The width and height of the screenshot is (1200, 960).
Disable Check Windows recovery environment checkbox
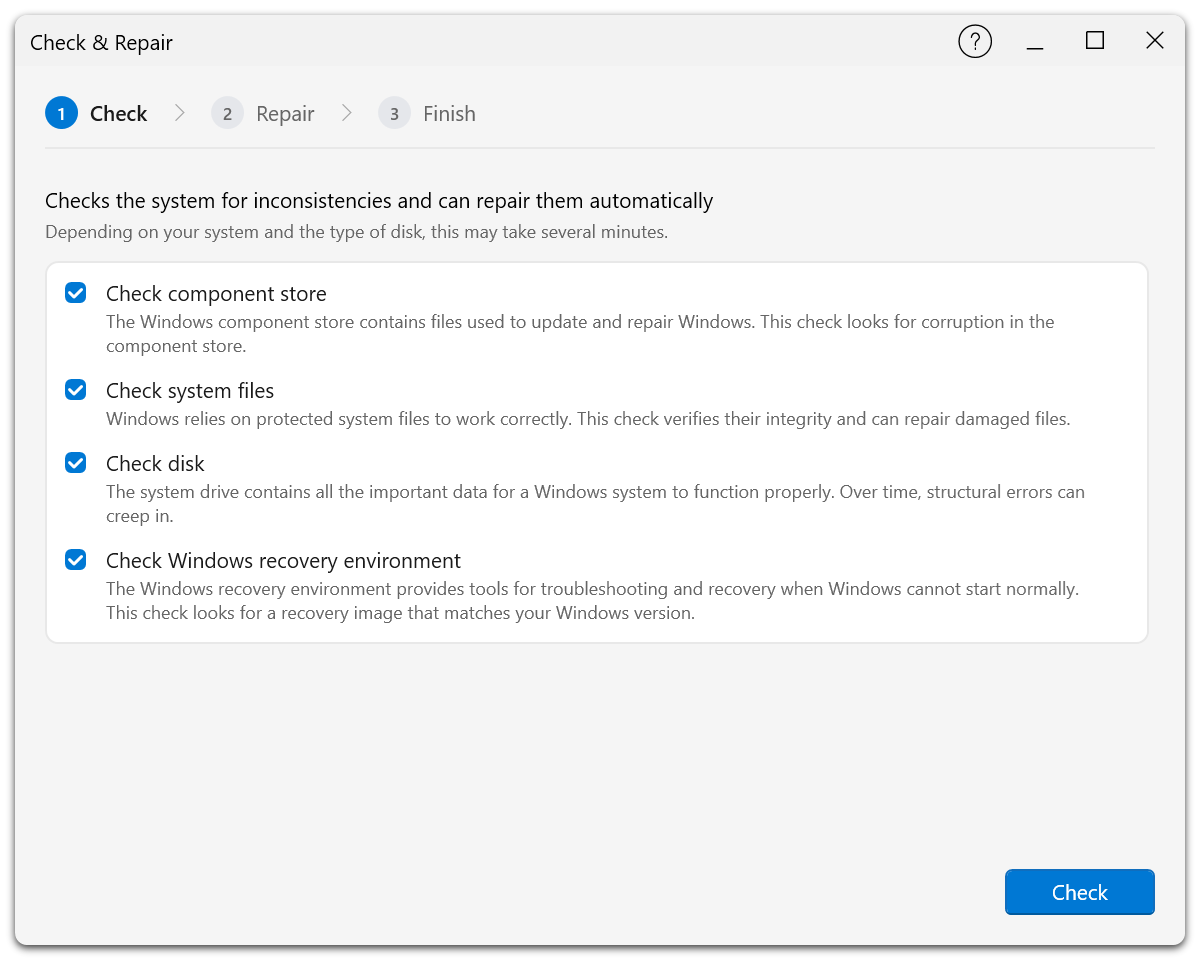pos(75,559)
